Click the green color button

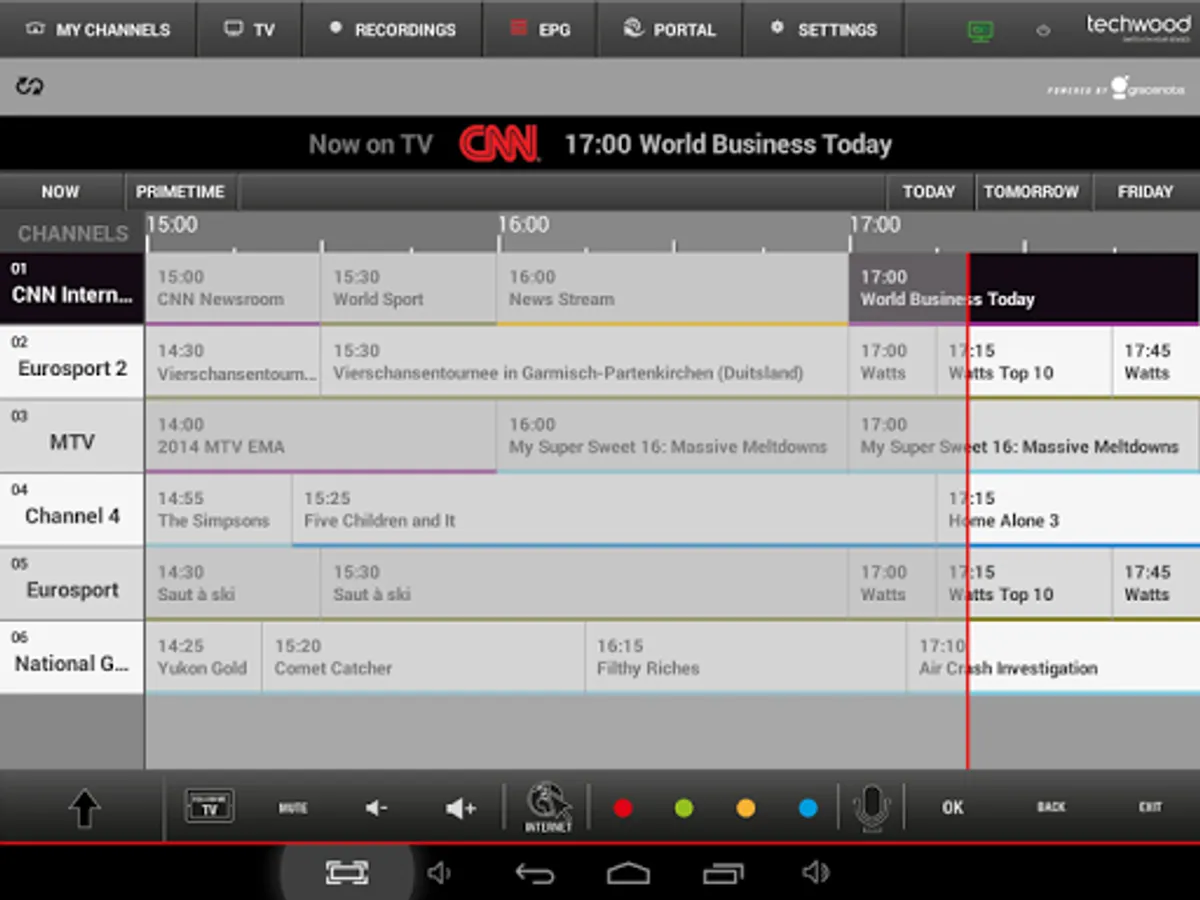click(684, 808)
